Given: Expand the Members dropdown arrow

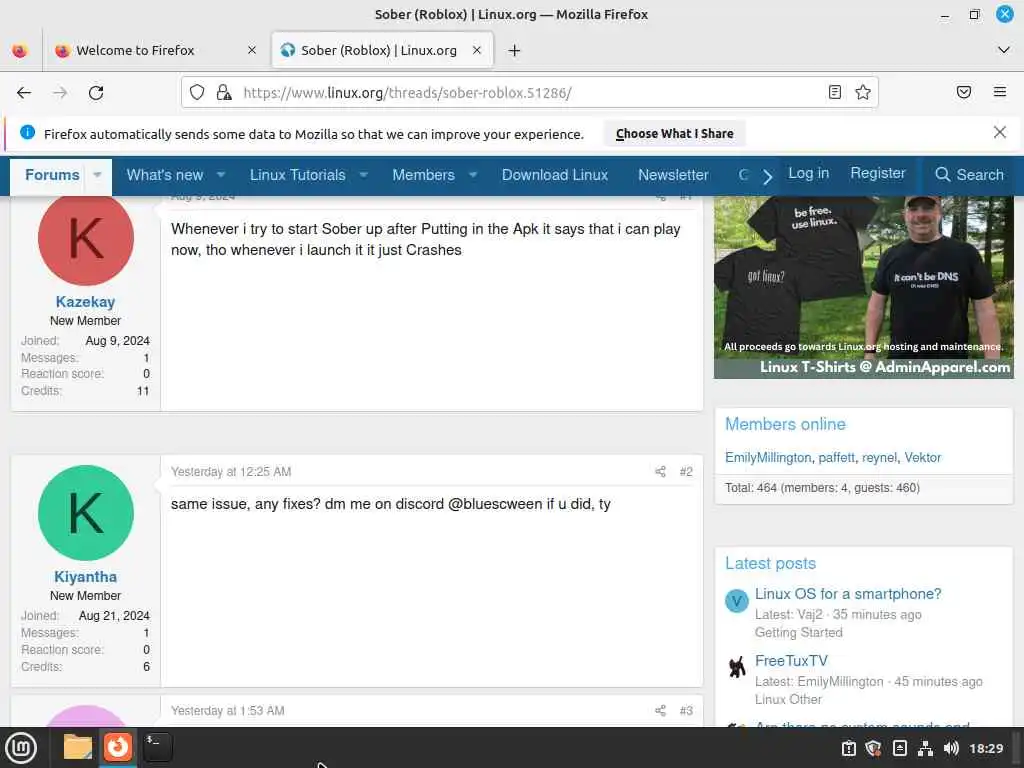Looking at the screenshot, I should tap(473, 175).
